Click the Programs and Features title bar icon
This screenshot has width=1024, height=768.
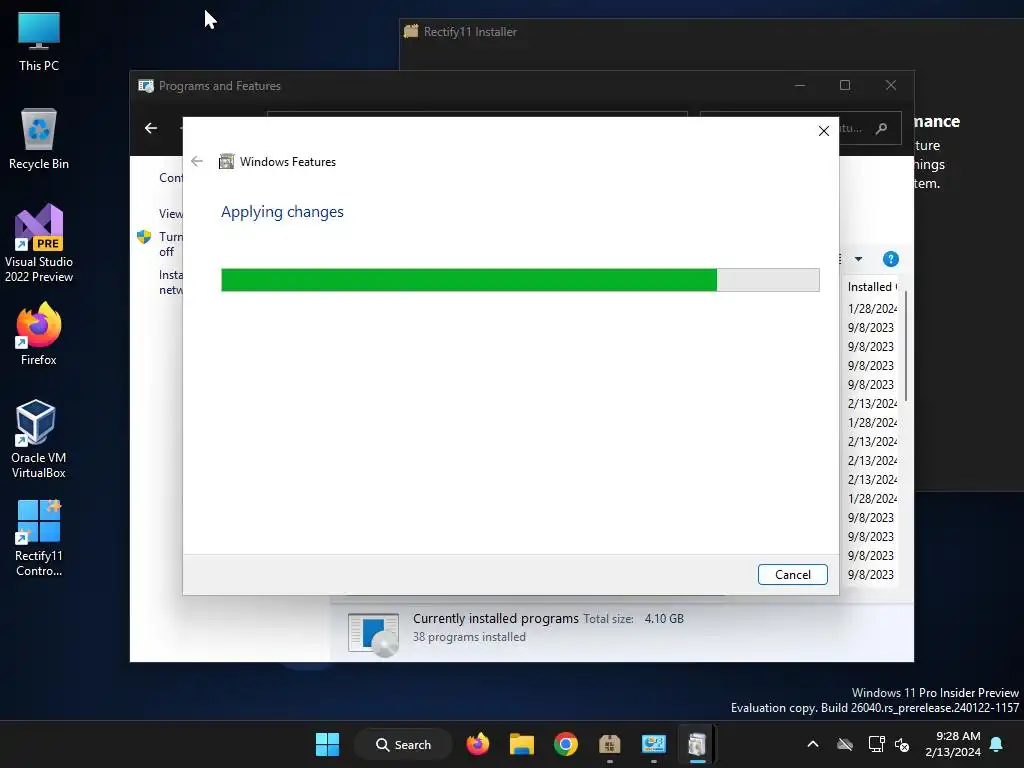(x=146, y=86)
